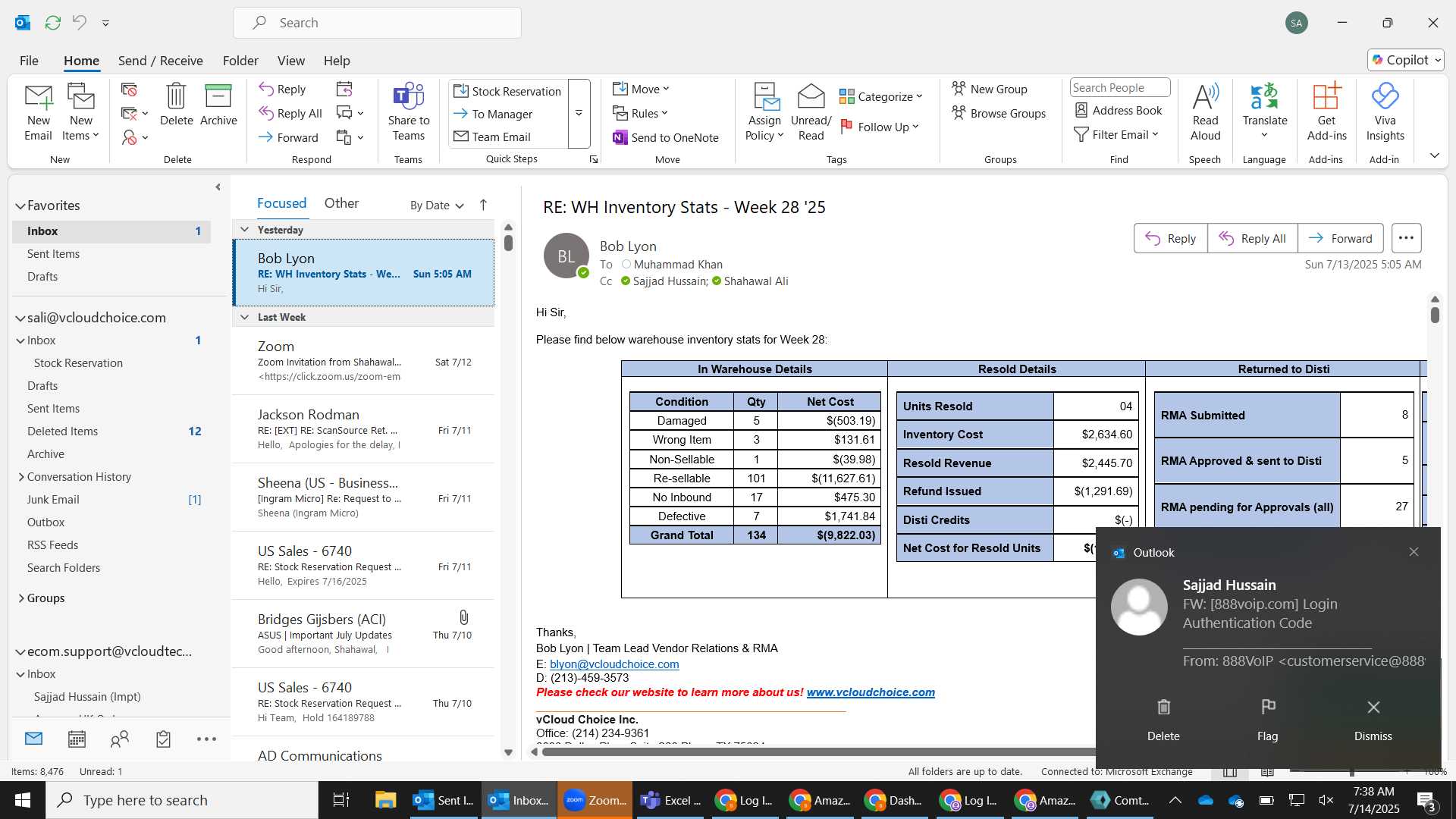Switch to the Send / Receive tab
This screenshot has height=819, width=1456.
pos(160,60)
